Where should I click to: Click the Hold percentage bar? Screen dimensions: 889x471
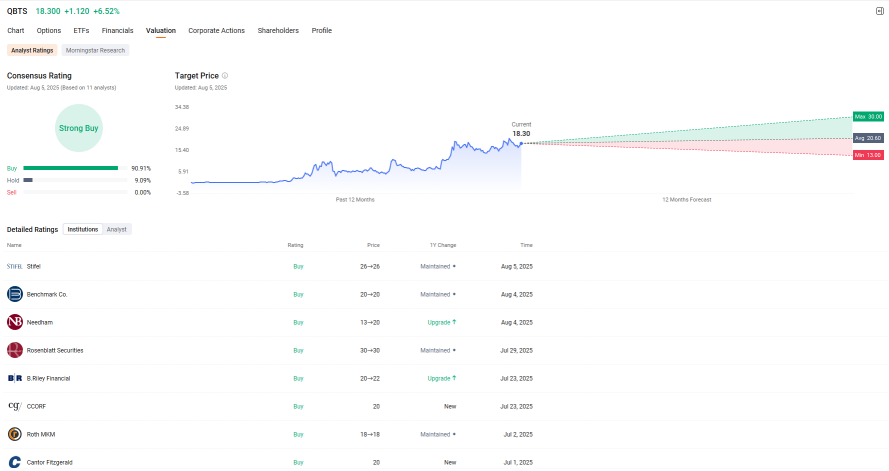75,180
